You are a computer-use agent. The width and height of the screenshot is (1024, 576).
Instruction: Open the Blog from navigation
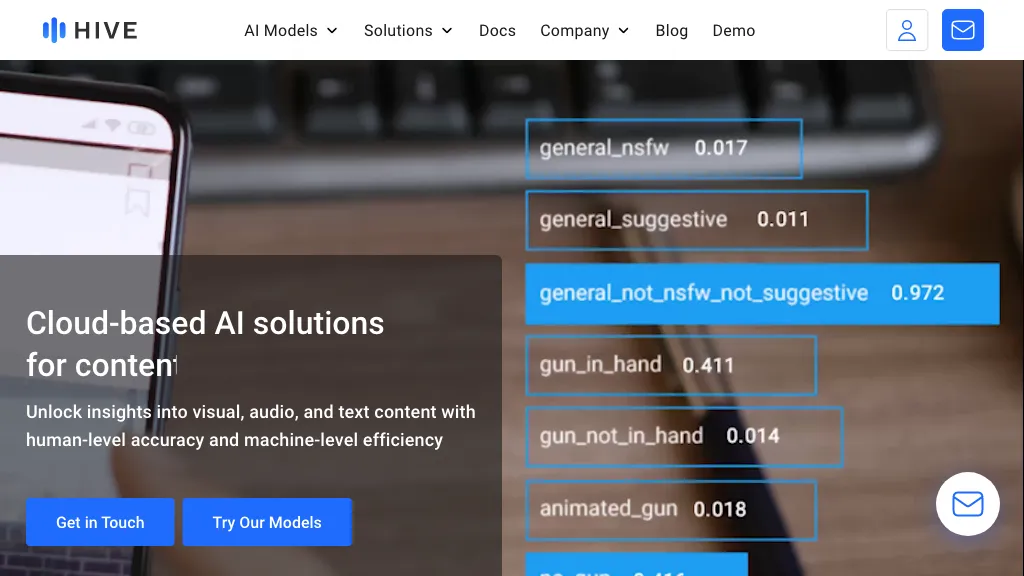tap(671, 30)
